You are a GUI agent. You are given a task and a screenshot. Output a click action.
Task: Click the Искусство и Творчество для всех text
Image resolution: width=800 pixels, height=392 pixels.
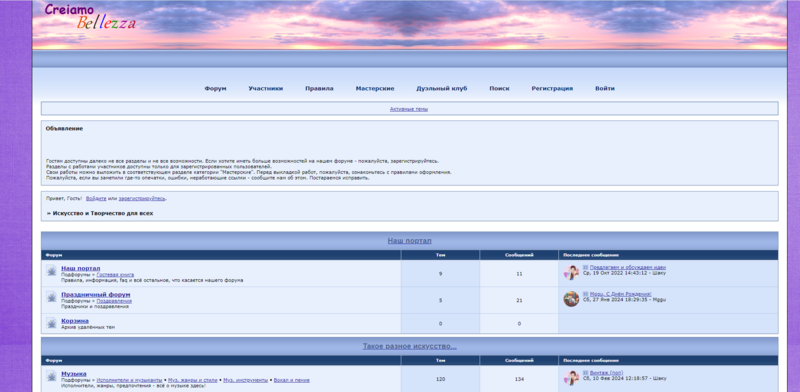pyautogui.click(x=103, y=213)
